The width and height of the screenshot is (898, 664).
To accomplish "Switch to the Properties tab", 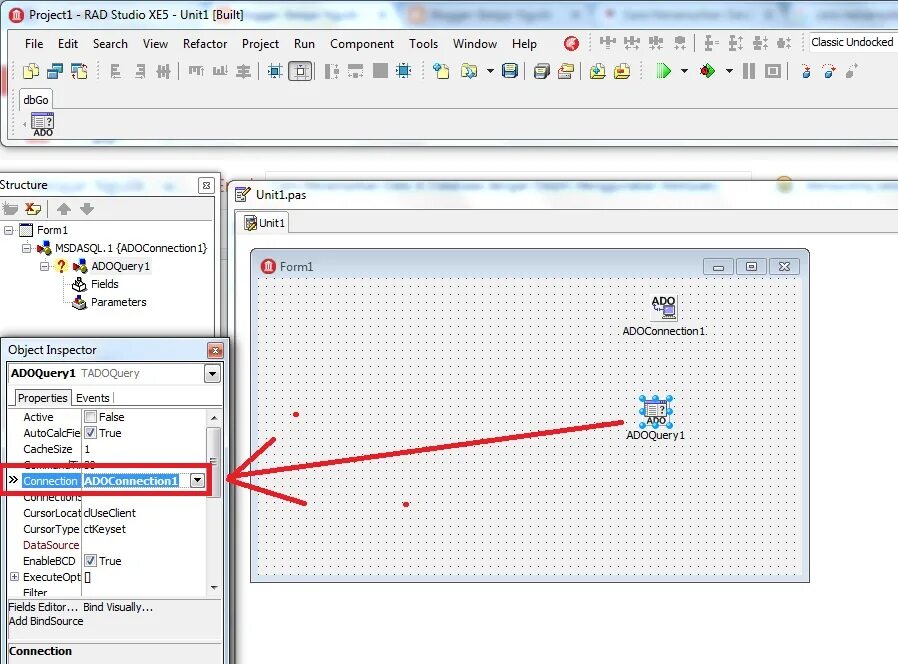I will tap(42, 398).
